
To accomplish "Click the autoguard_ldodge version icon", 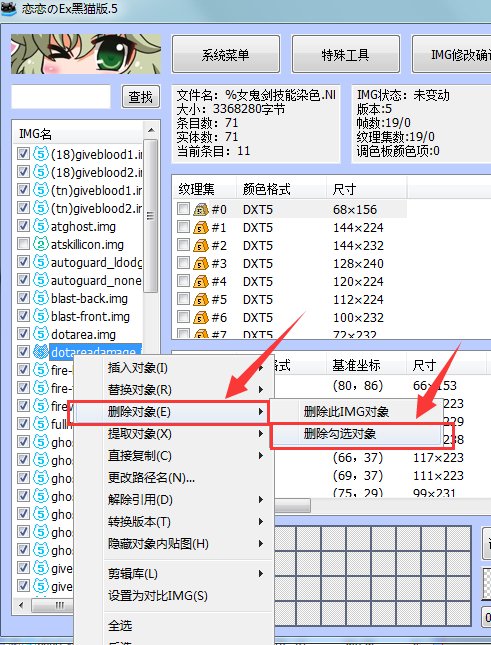I will (x=41, y=262).
